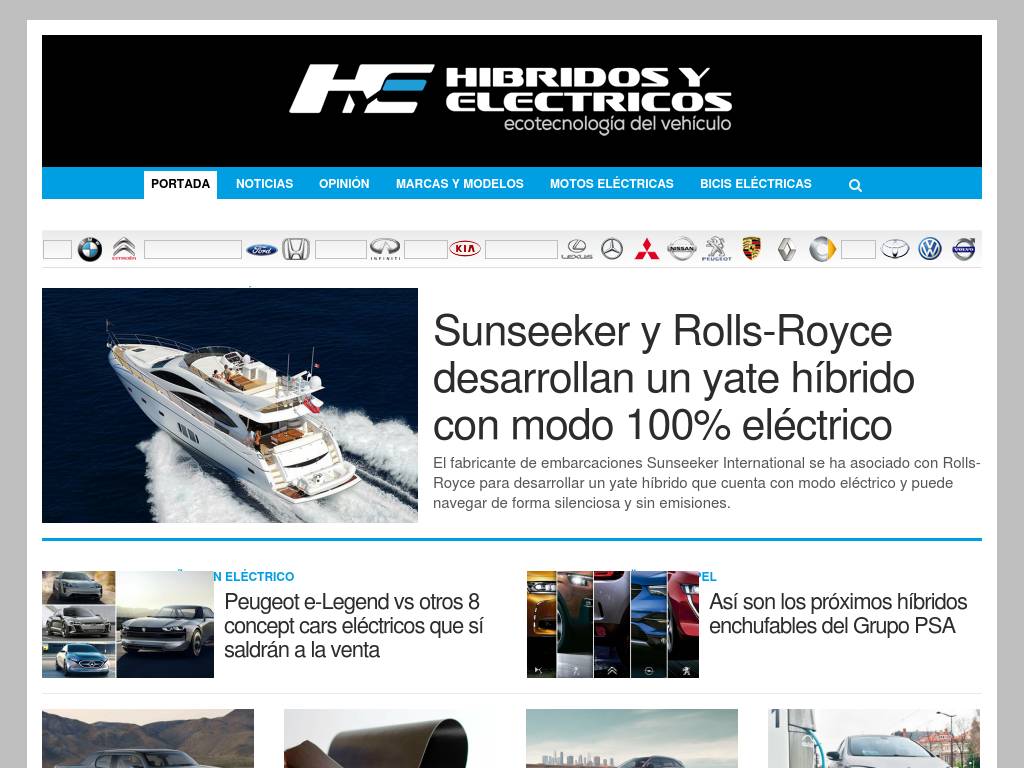Read the Sunseeker y Rolls-Royce headline article
This screenshot has height=768, width=1024.
click(x=661, y=378)
